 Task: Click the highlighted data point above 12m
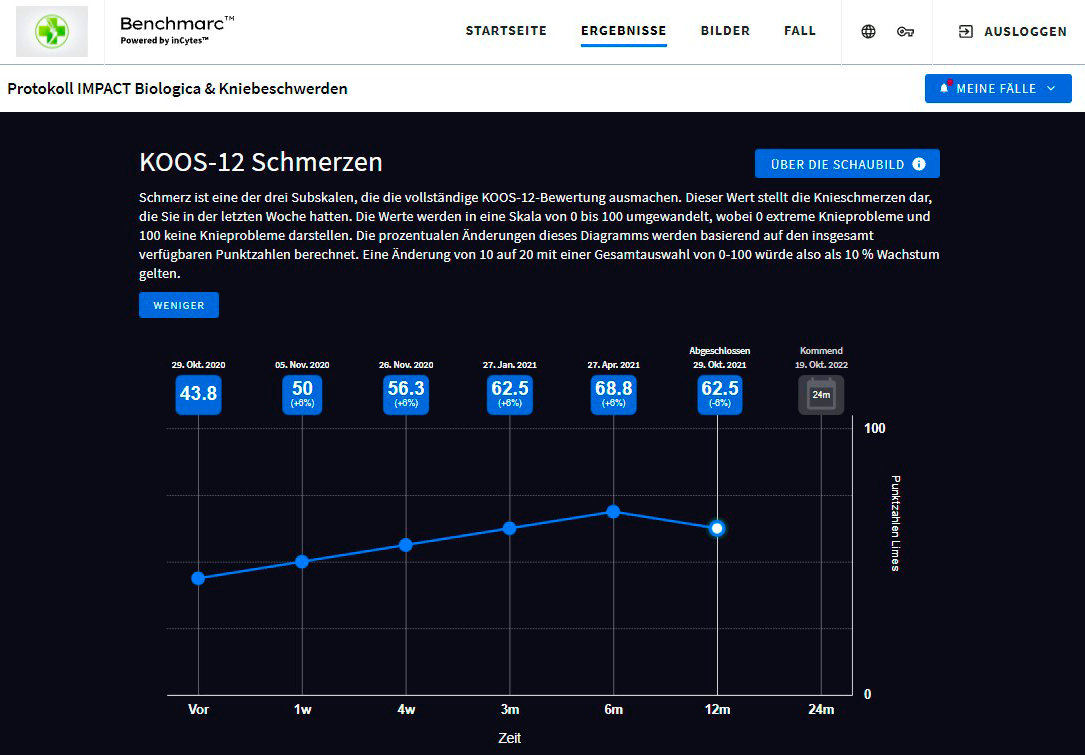click(718, 529)
